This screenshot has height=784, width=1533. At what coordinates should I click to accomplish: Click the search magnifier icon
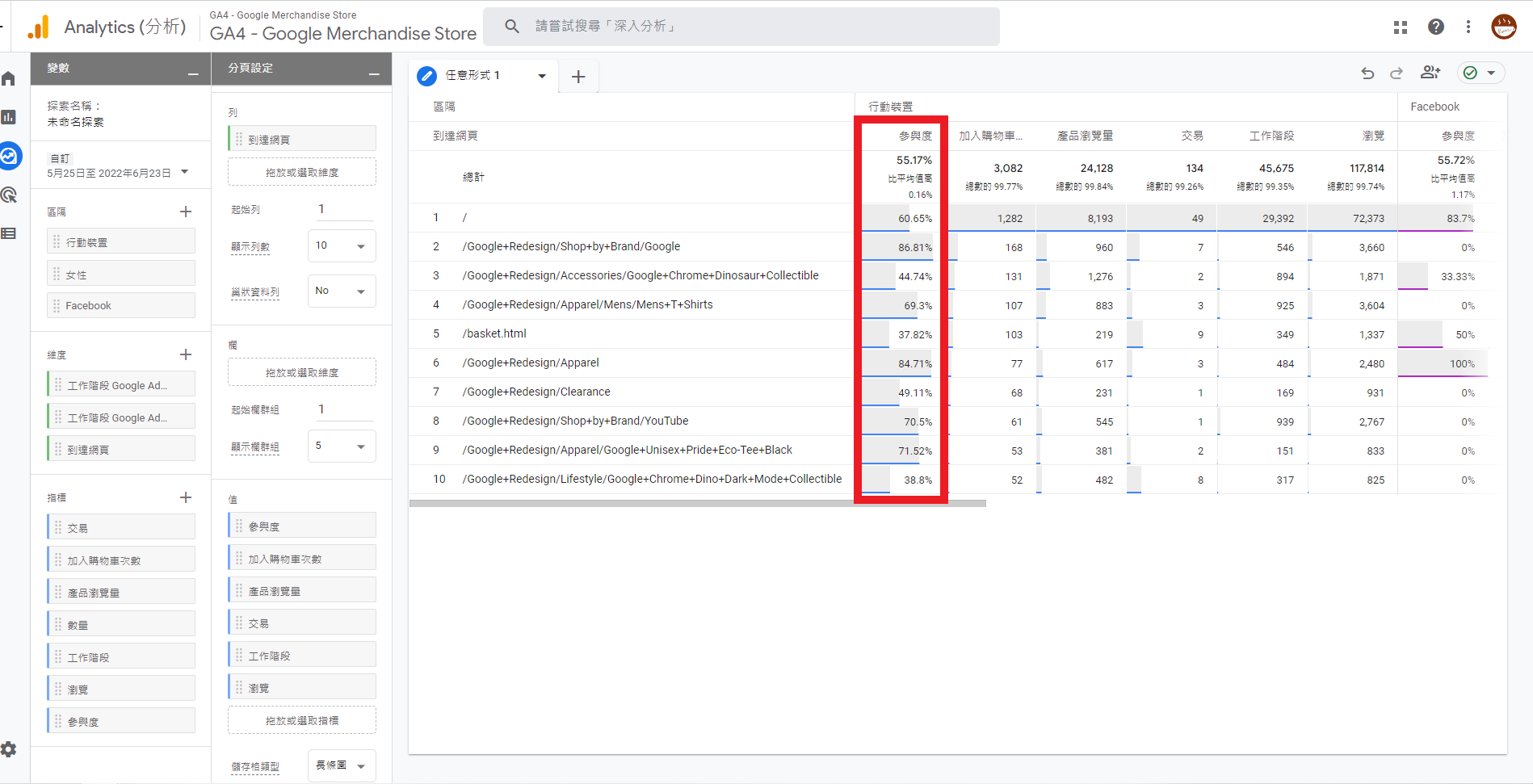point(512,27)
